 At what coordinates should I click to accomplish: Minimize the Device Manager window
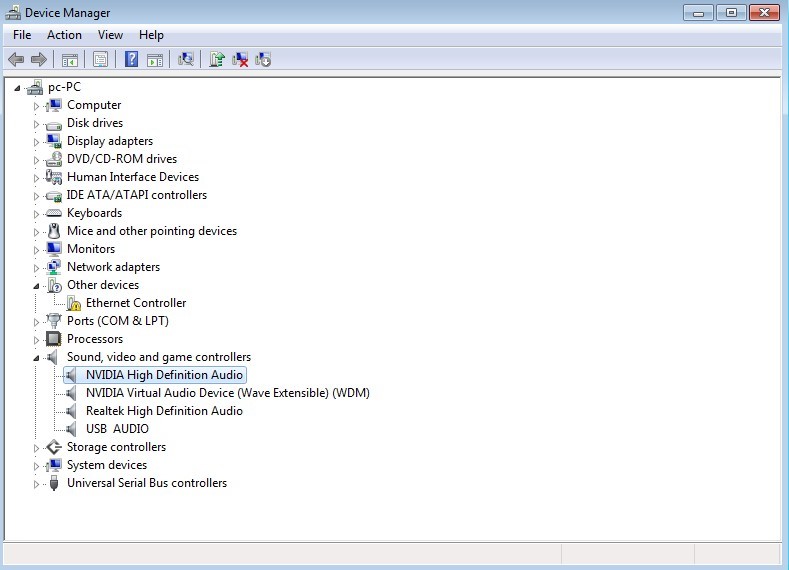698,13
